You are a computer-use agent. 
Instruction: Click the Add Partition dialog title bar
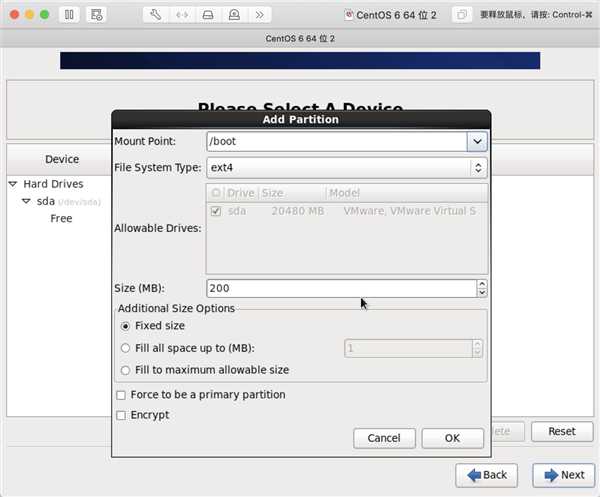point(301,119)
